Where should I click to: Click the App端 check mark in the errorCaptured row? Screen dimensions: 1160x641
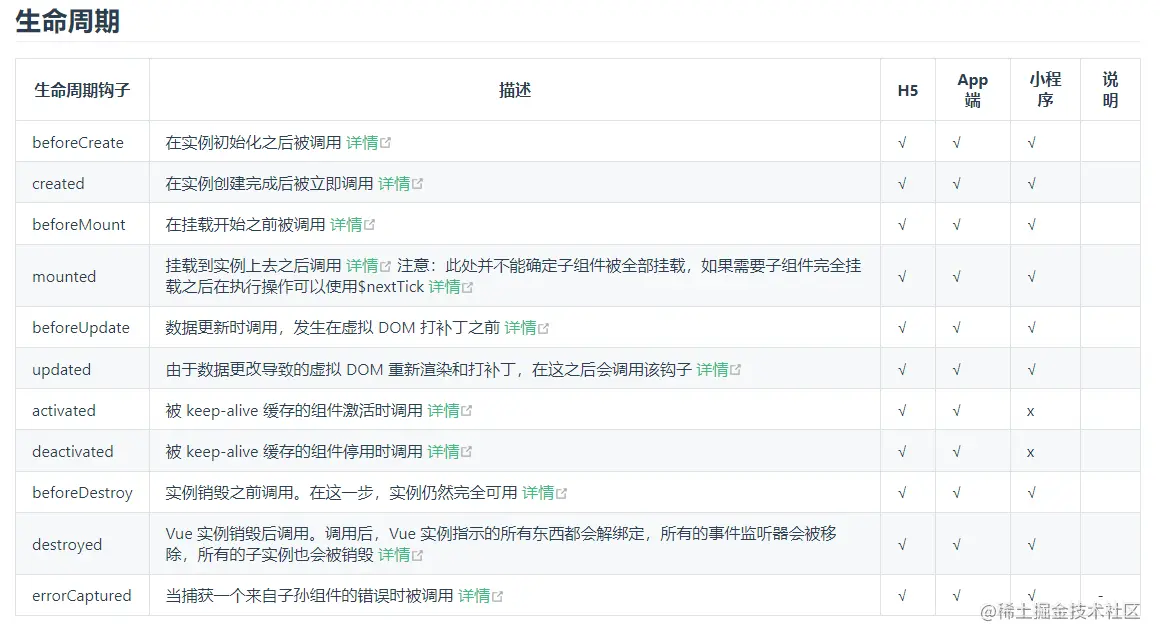957,596
